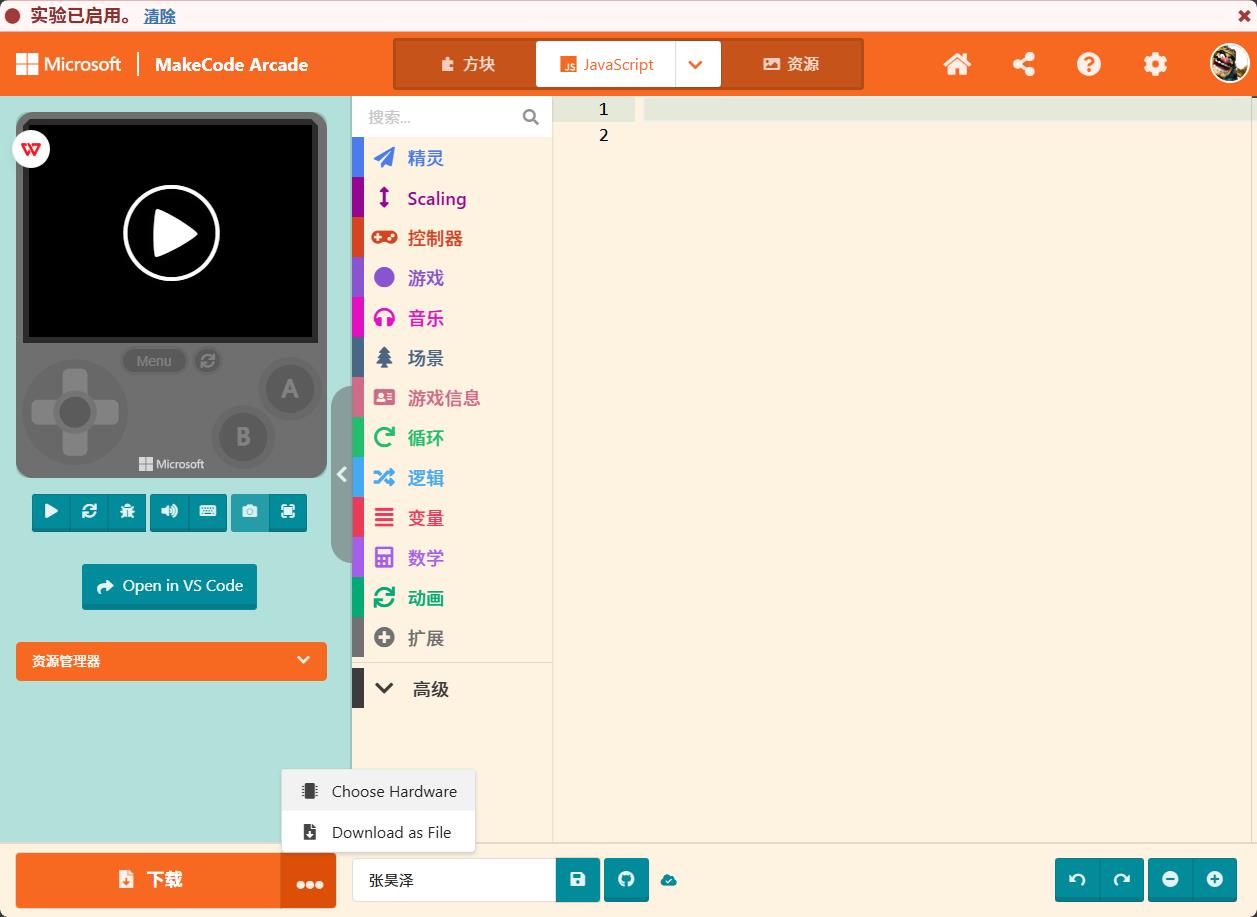Image resolution: width=1257 pixels, height=917 pixels.
Task: Start the simulator with the play icon
Action: (51, 511)
